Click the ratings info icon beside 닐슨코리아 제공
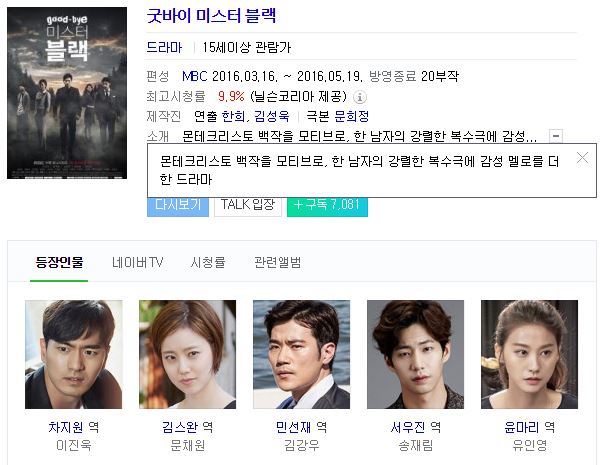This screenshot has width=609, height=465. [360, 97]
